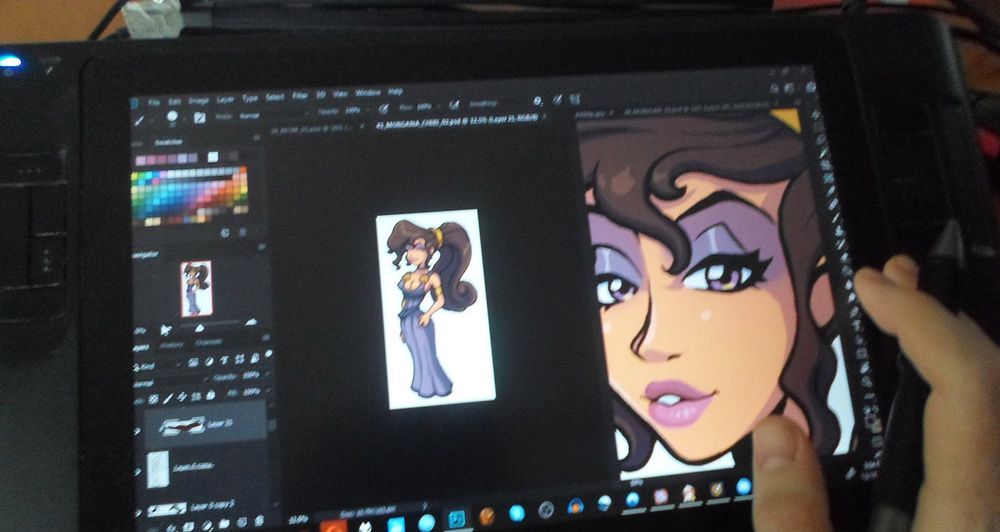The image size is (1000, 532).
Task: Filter layers by smart objects icon
Action: [x=254, y=358]
